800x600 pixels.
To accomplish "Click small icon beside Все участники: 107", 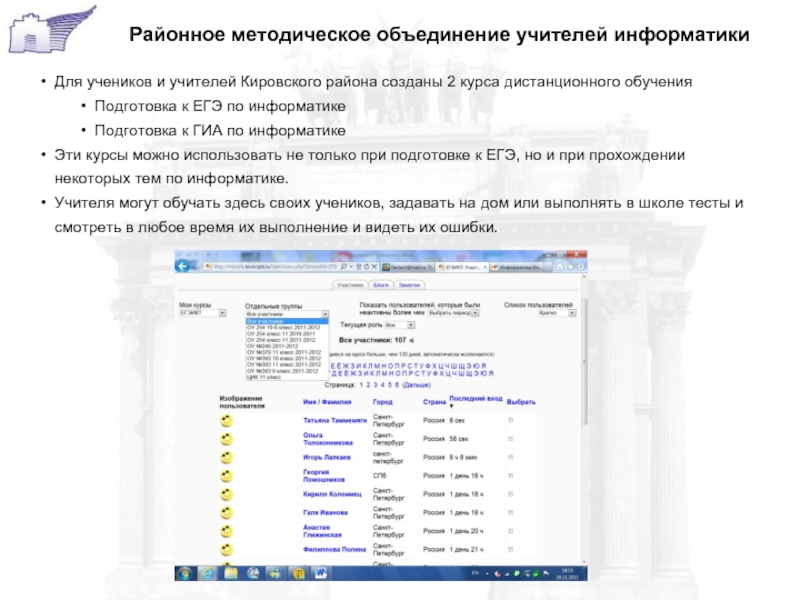I will pos(411,340).
